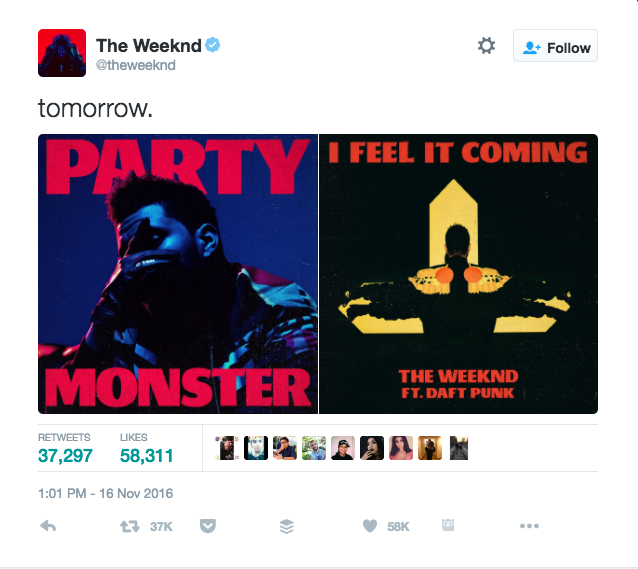Open the Party Monster cover image

pos(178,274)
